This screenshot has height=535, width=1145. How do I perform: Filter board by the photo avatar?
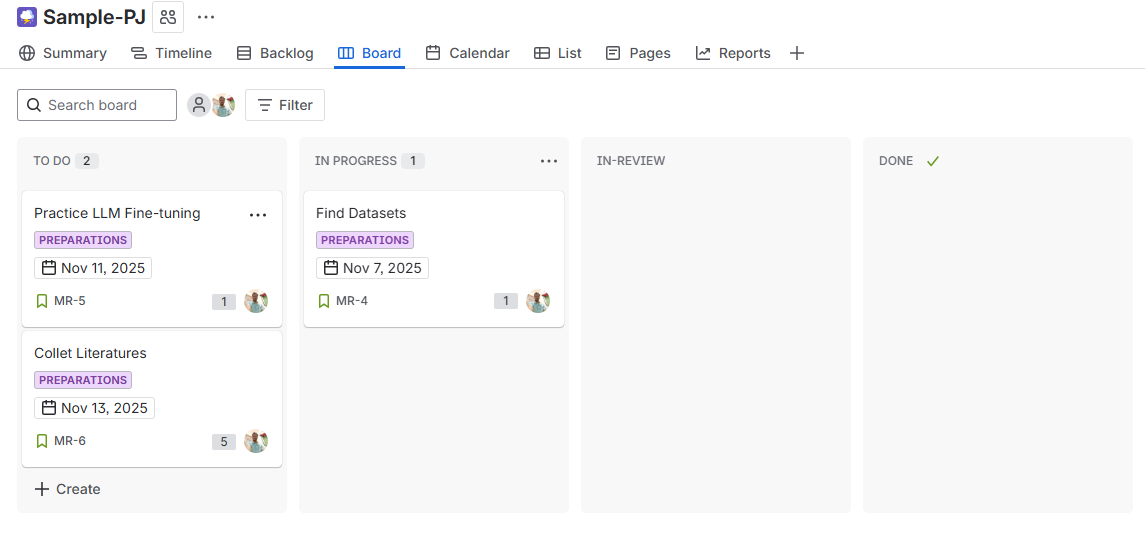click(x=224, y=105)
